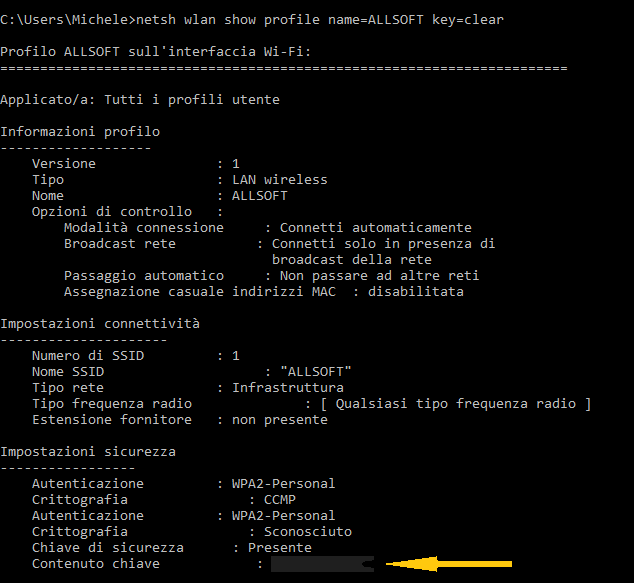
Task: Click the Connetti automaticamente value
Action: coord(376,228)
